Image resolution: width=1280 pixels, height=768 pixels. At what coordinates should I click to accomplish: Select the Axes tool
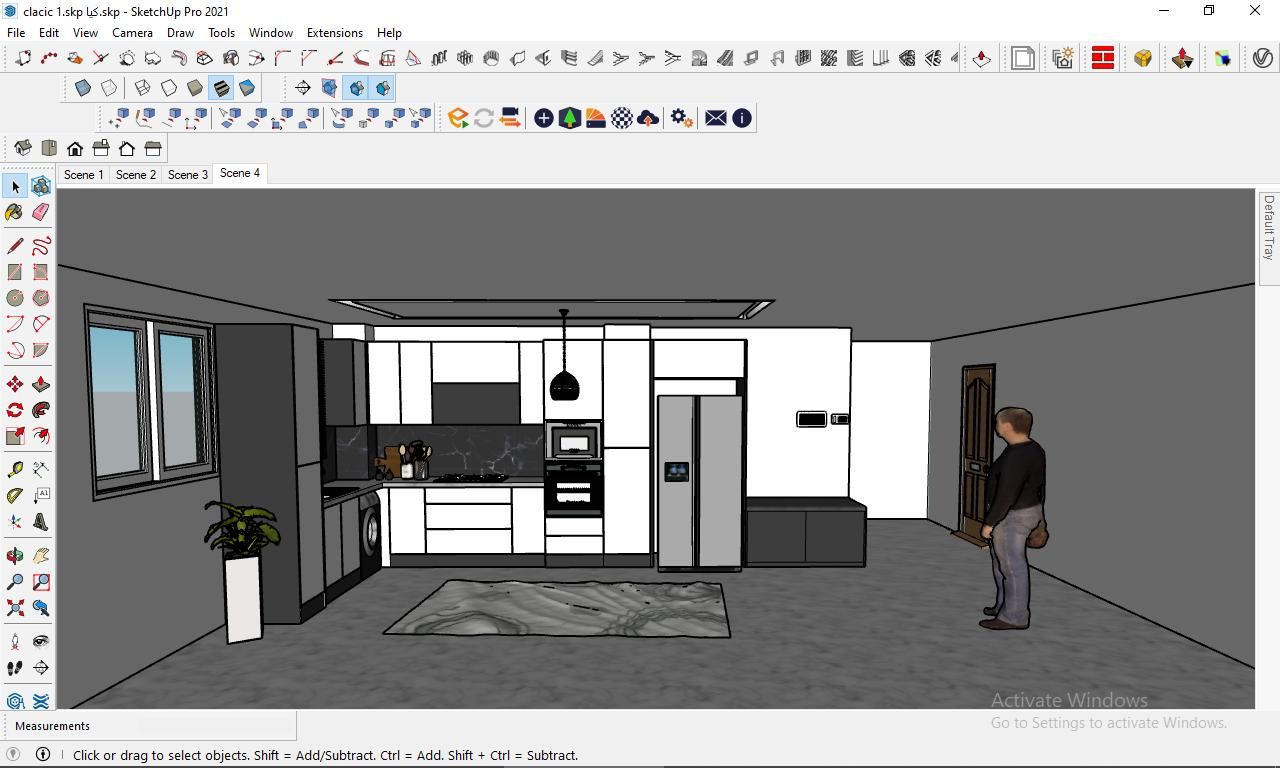tap(15, 521)
